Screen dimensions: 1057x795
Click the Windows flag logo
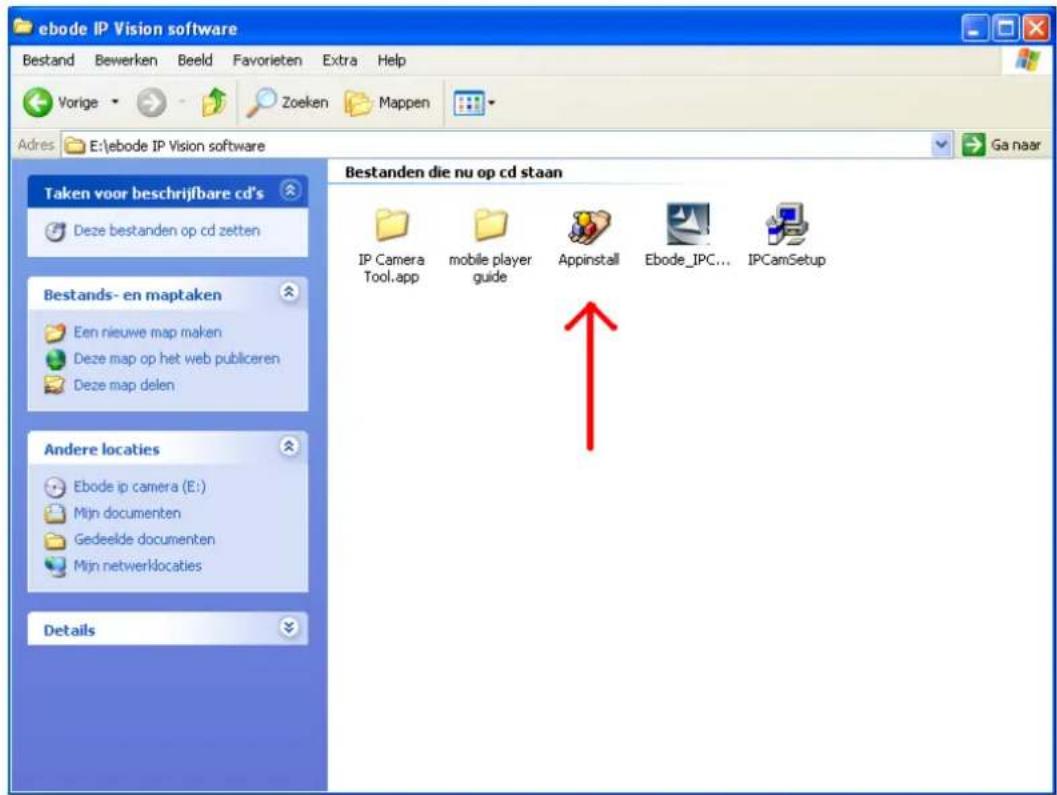[x=1027, y=60]
